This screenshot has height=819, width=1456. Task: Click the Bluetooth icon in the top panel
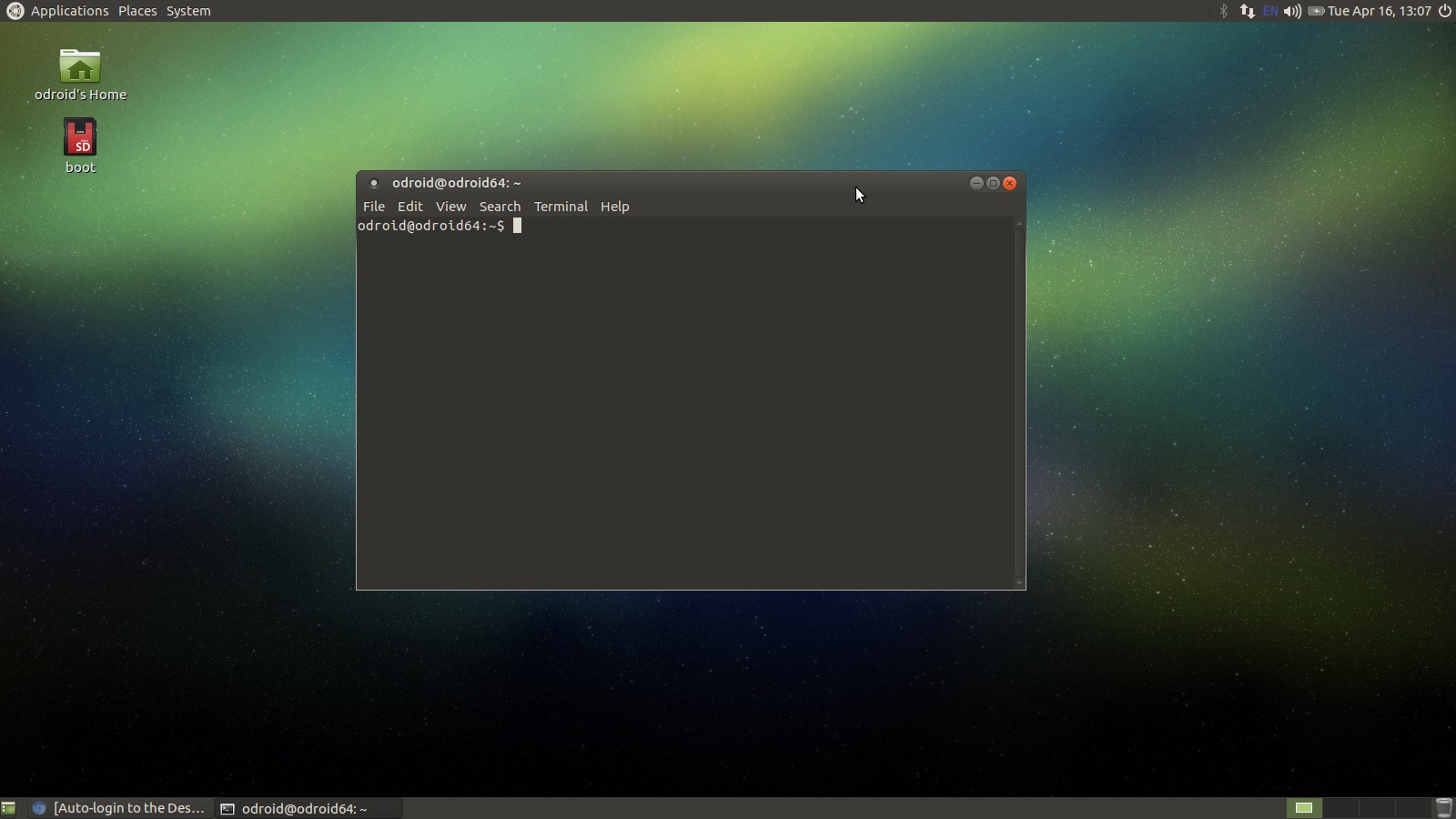(x=1223, y=11)
